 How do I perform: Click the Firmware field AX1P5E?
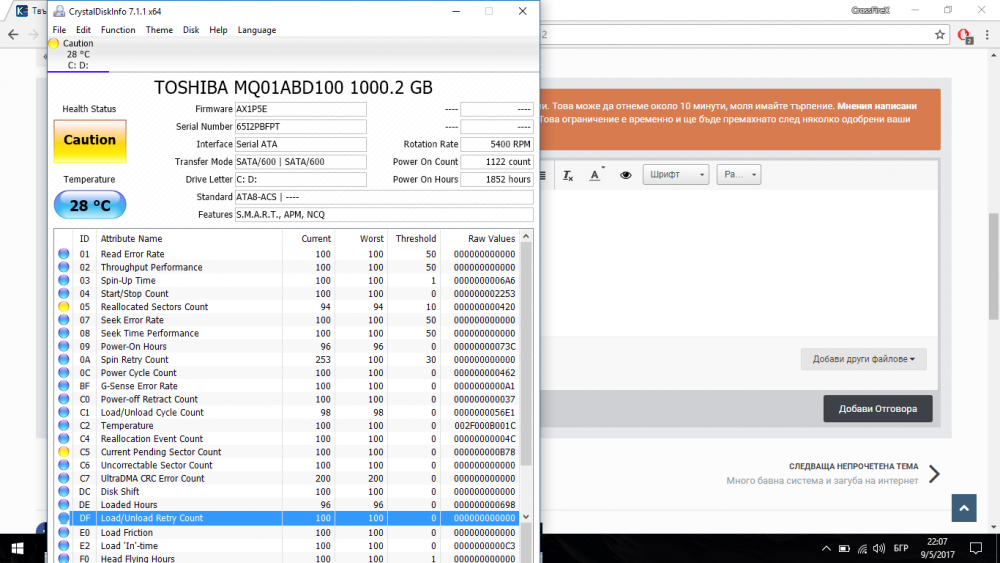(300, 109)
